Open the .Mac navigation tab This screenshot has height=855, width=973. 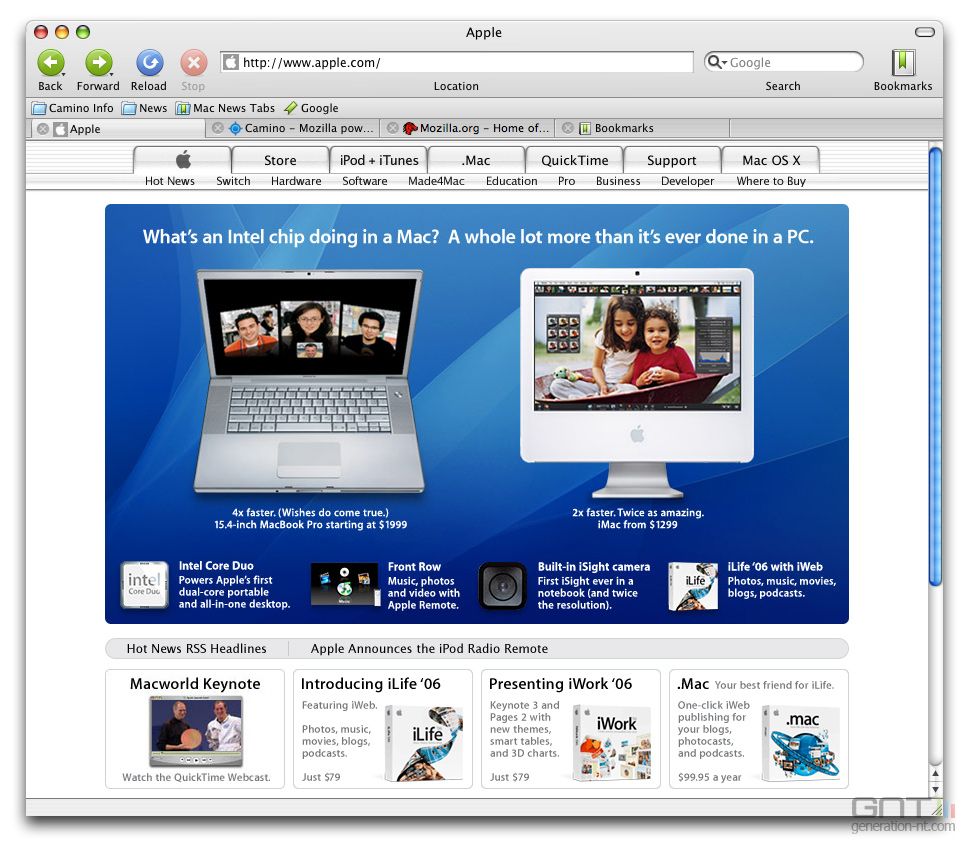point(476,160)
